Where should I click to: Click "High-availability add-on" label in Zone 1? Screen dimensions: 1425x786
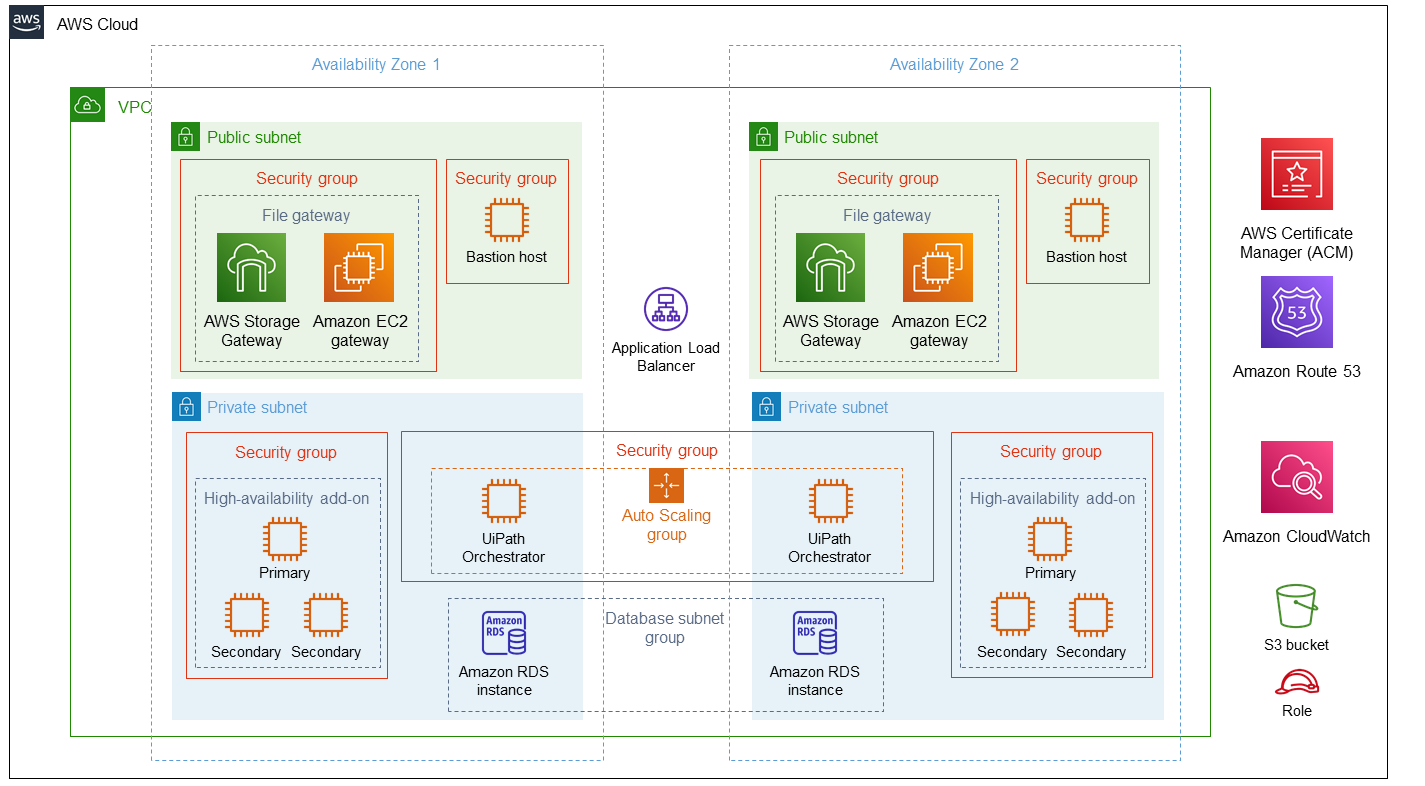coord(287,498)
